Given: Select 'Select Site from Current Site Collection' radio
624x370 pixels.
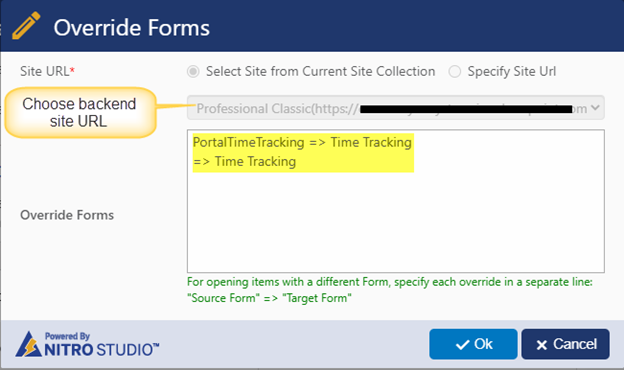Looking at the screenshot, I should pyautogui.click(x=193, y=72).
